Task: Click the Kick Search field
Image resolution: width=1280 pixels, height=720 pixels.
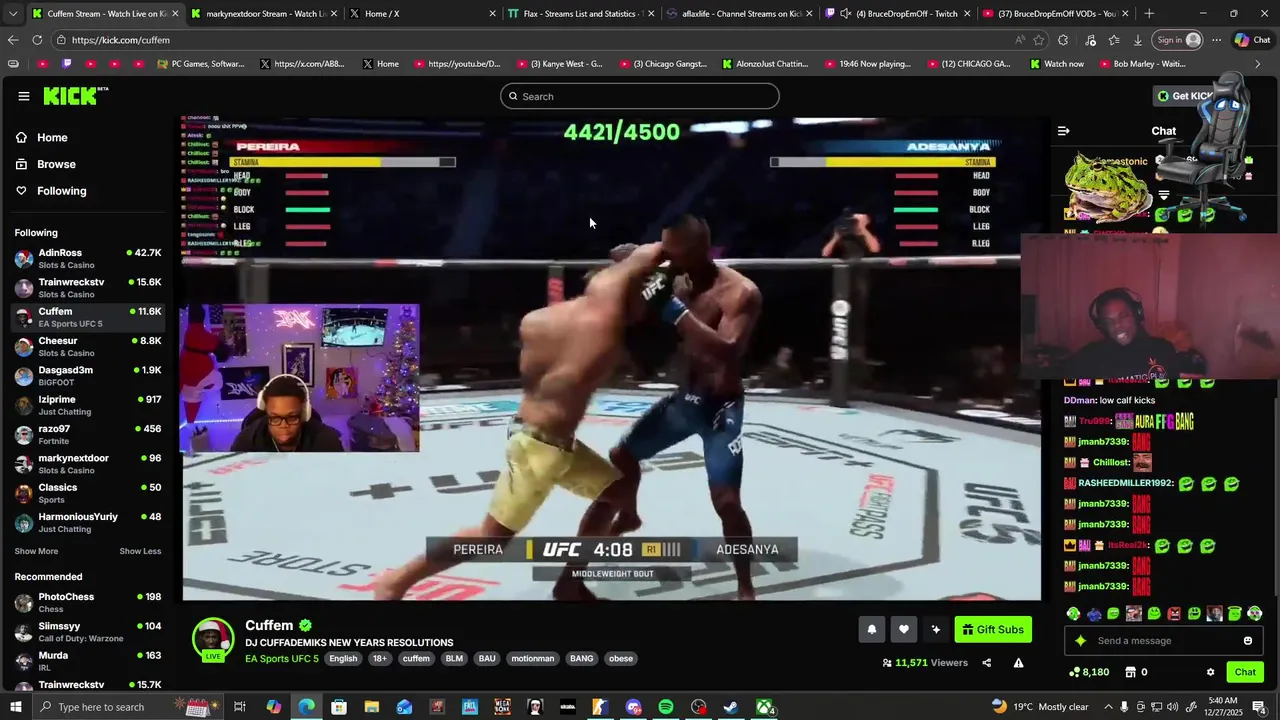Action: click(640, 96)
